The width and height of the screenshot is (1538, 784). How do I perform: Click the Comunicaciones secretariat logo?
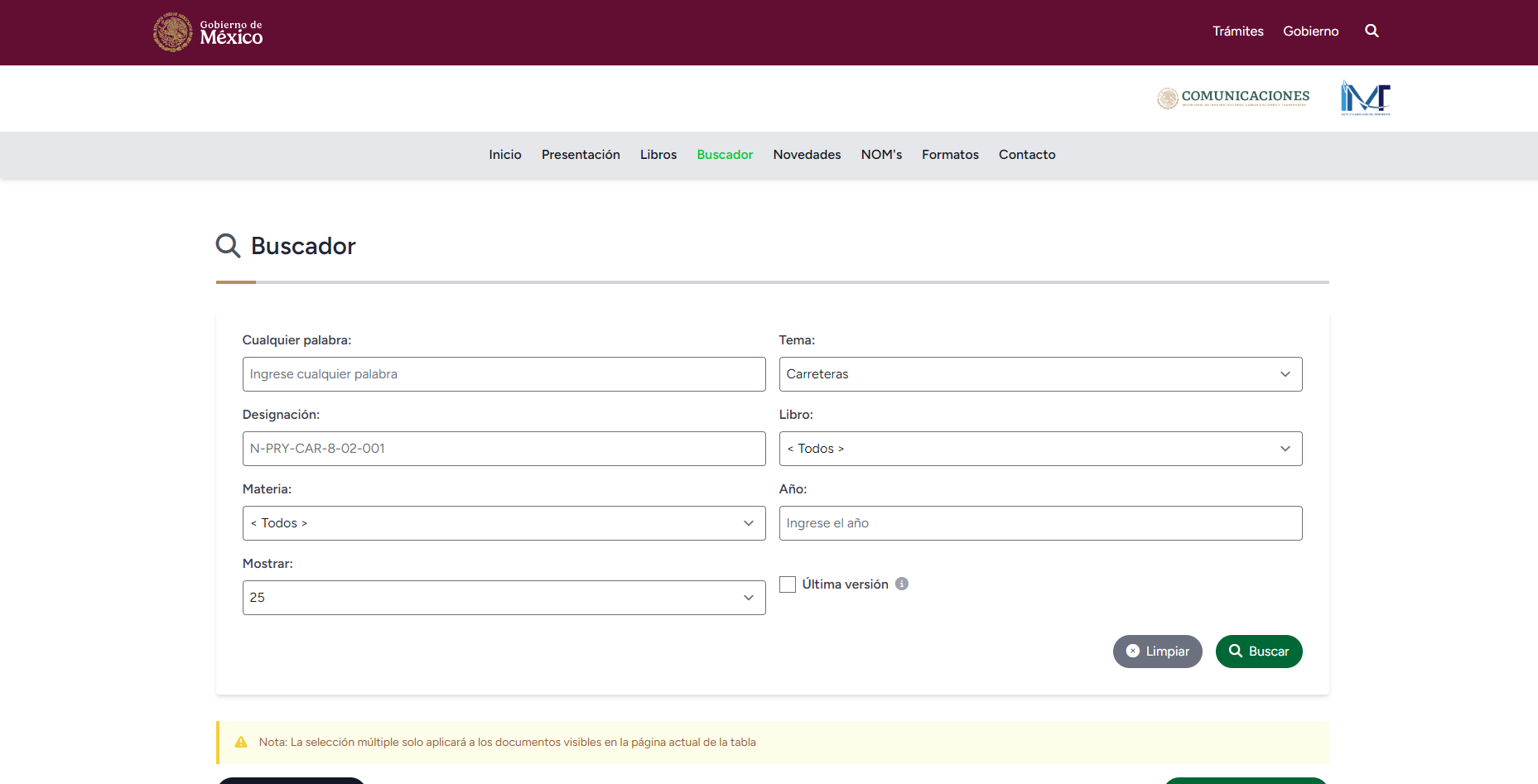tap(1232, 98)
